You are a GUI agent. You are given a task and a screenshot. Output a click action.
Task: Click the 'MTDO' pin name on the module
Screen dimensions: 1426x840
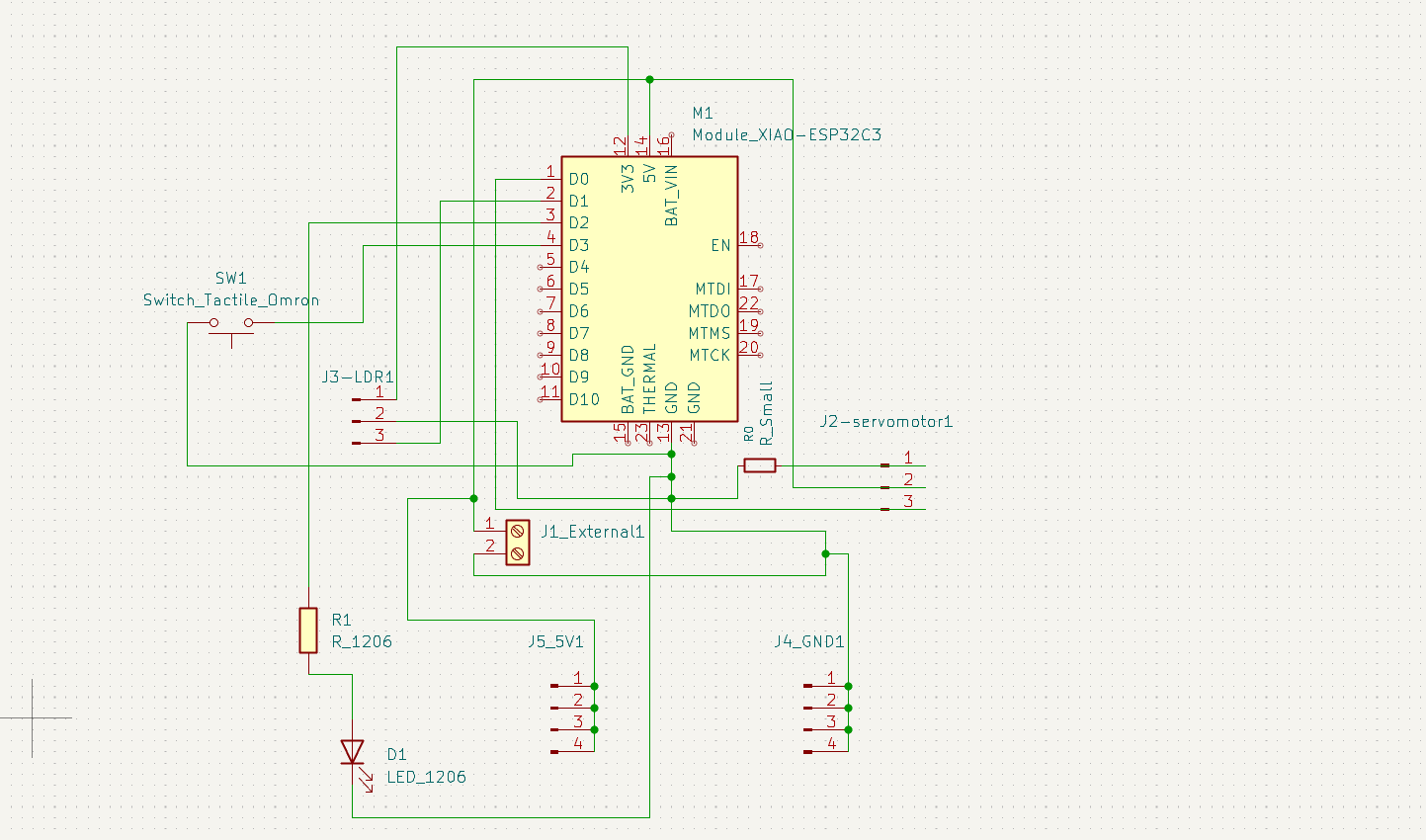tap(710, 311)
